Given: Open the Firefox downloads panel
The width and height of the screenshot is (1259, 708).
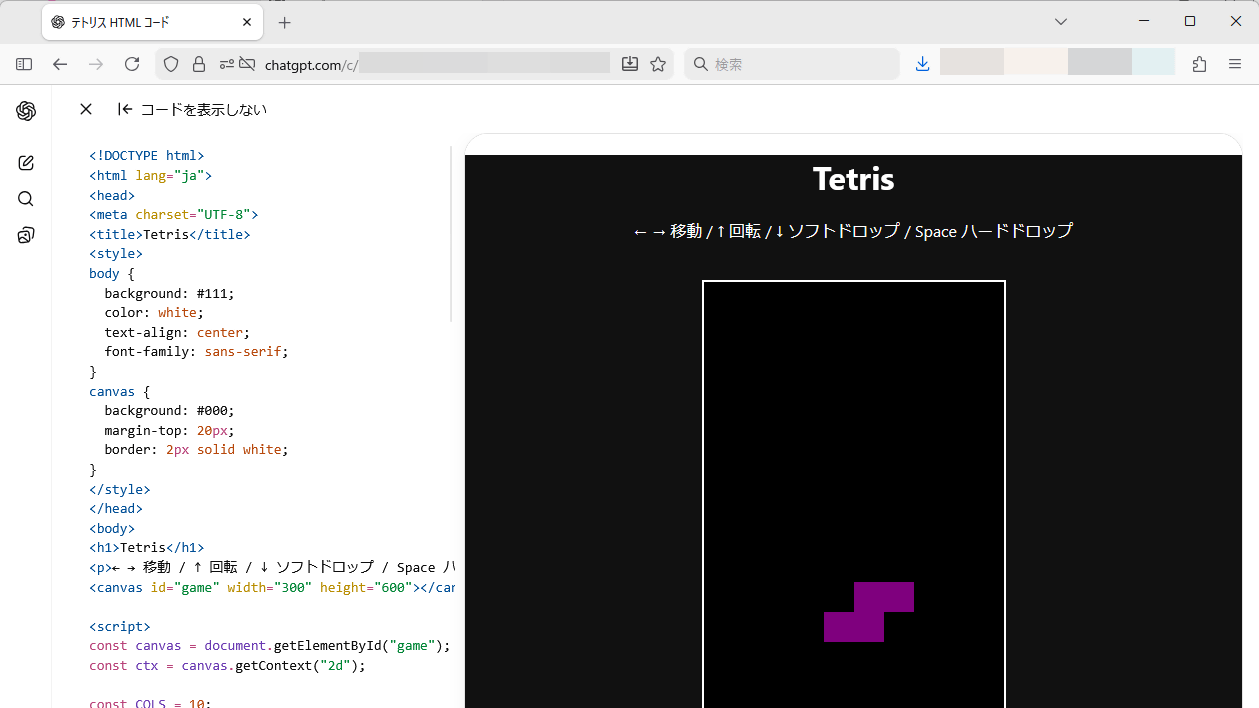Looking at the screenshot, I should pyautogui.click(x=922, y=64).
